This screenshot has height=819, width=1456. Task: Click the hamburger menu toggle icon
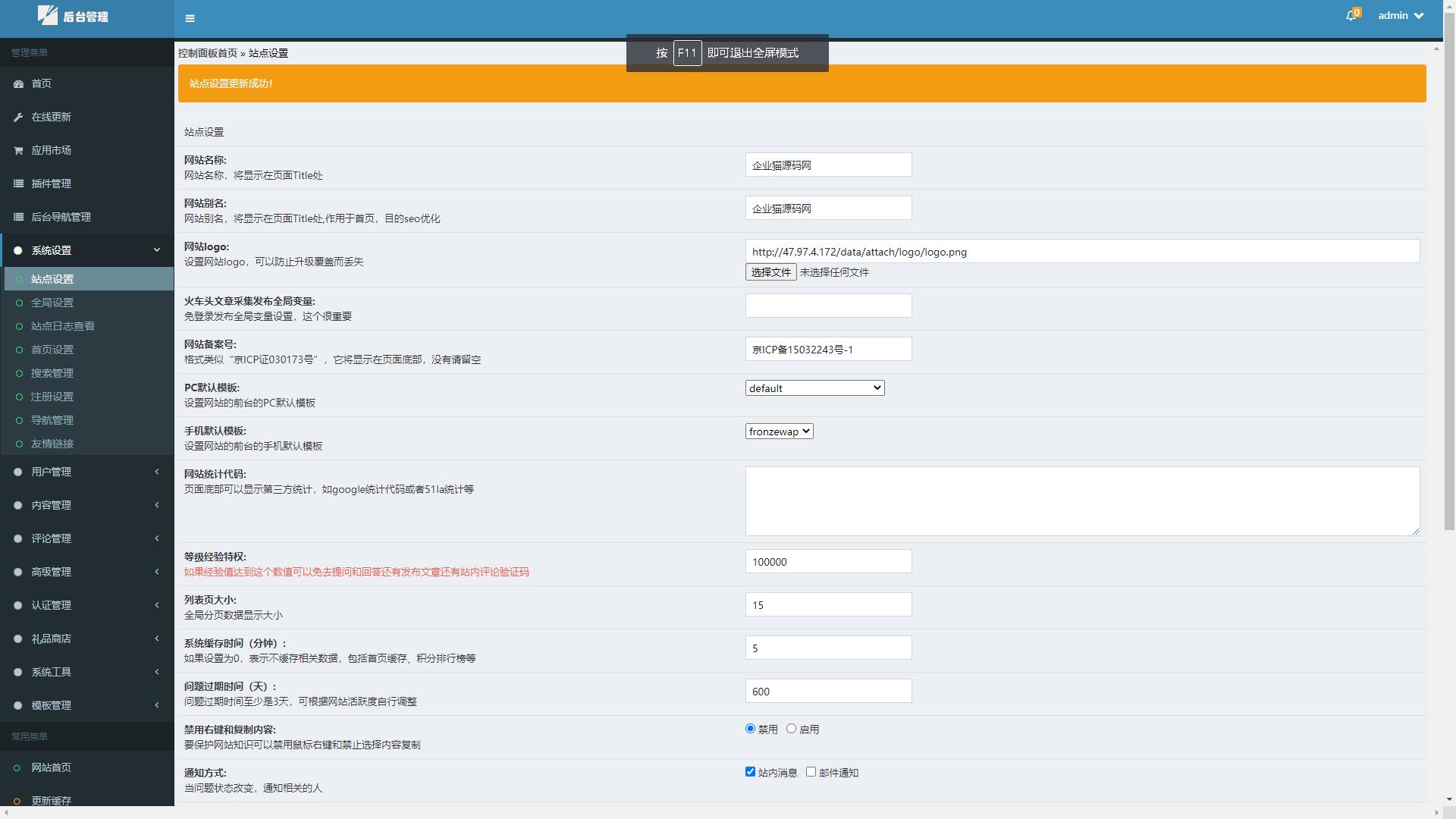pos(190,18)
